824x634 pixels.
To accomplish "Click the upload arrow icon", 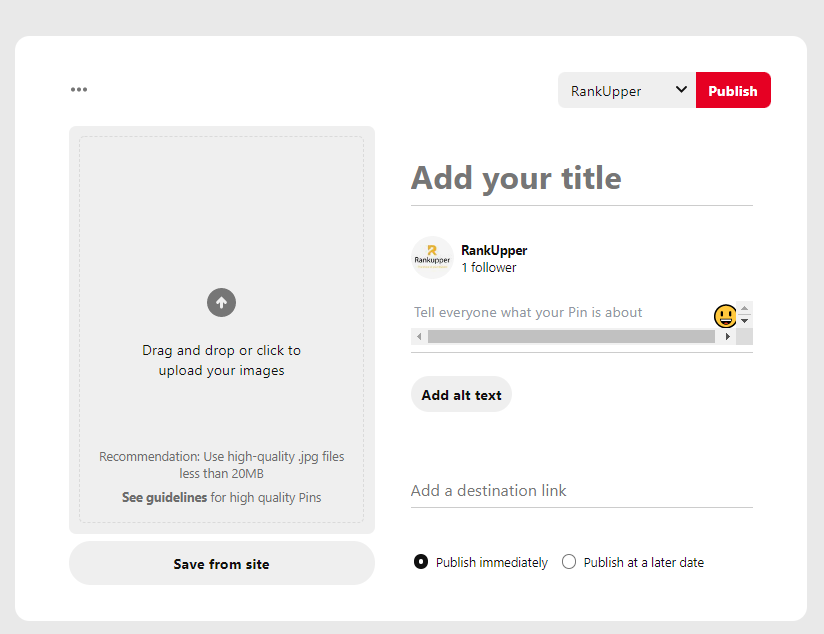I will 221,302.
